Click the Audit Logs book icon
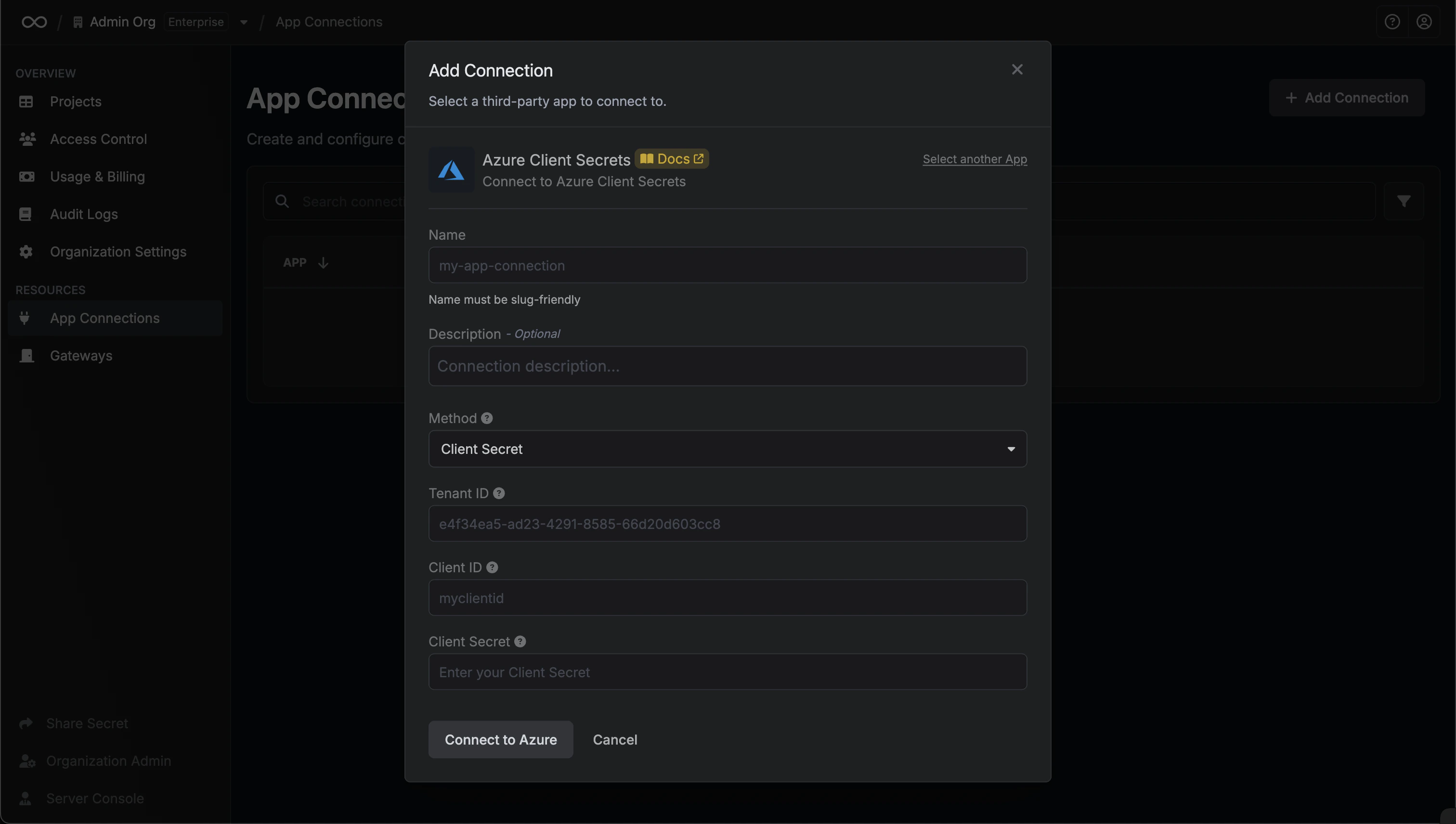Screen dimensions: 1456x824 26,215
